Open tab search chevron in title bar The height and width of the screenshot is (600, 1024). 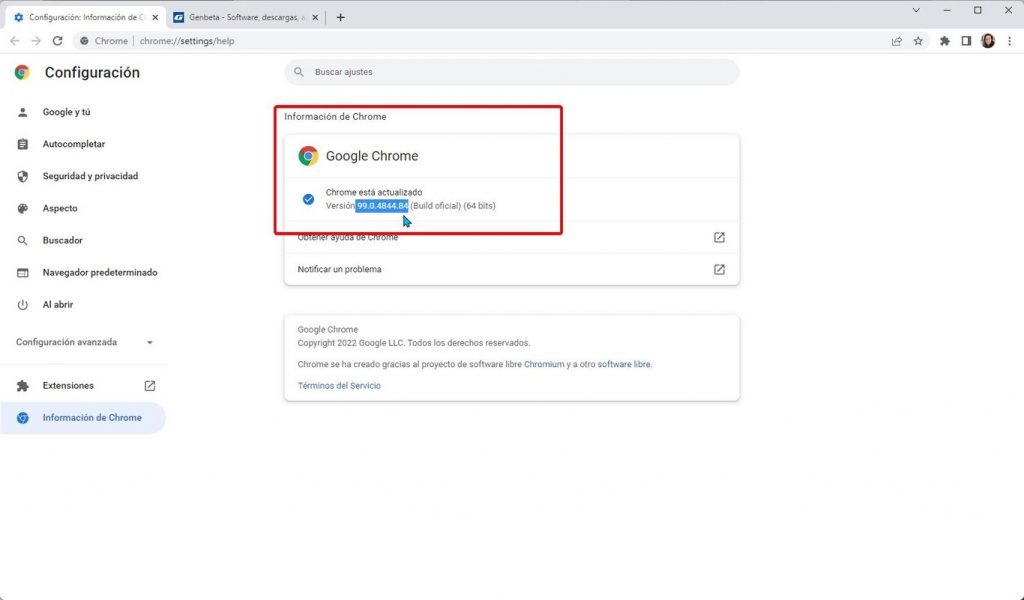click(917, 10)
